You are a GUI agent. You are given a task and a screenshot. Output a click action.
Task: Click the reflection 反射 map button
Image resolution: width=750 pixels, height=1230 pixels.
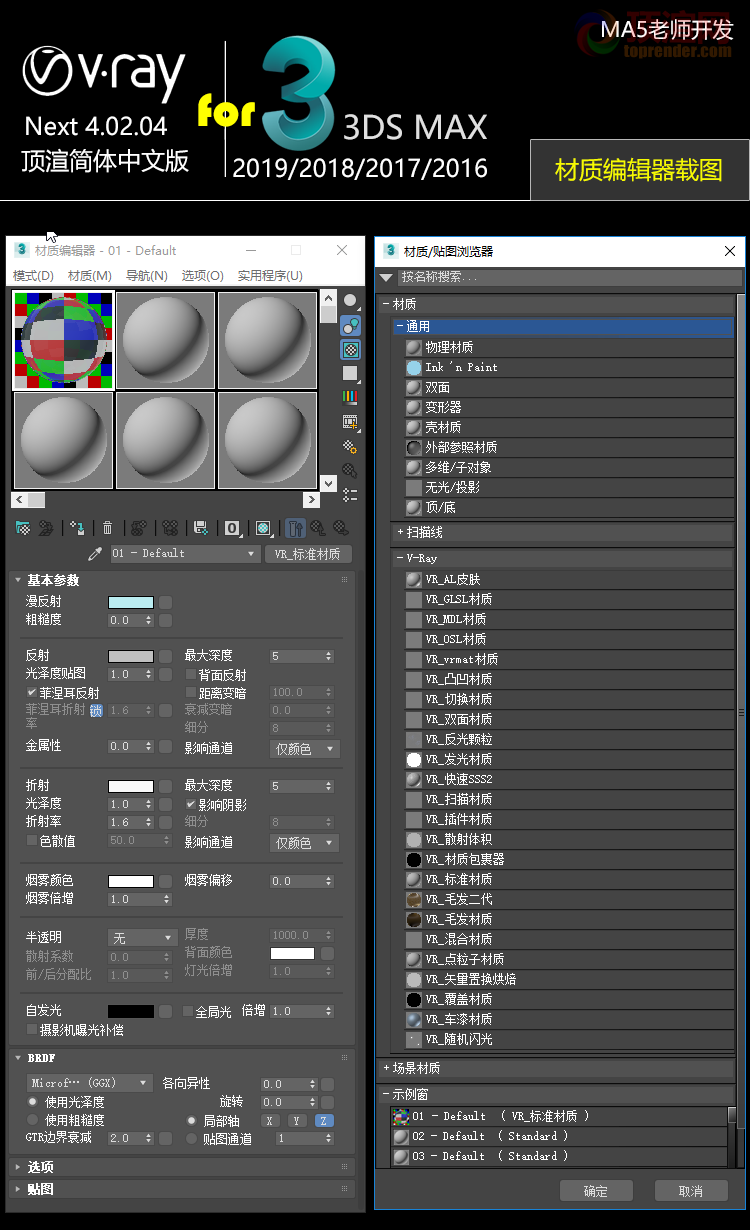coord(166,656)
